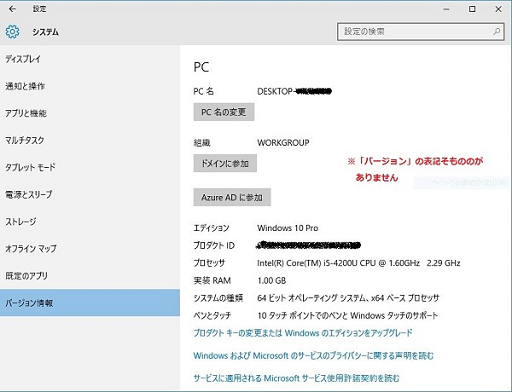Open タブレット モード settings

90,167
